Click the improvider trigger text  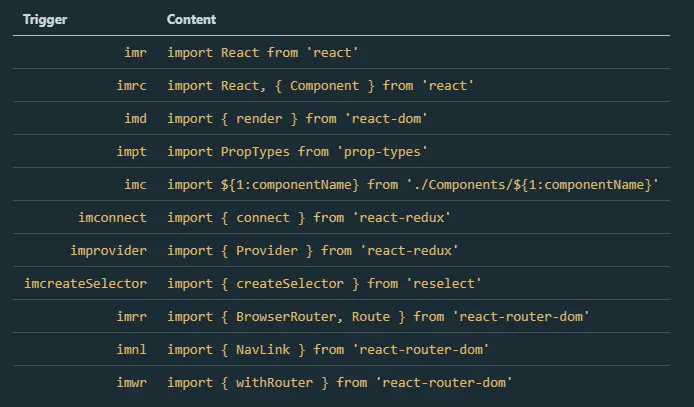click(x=109, y=250)
